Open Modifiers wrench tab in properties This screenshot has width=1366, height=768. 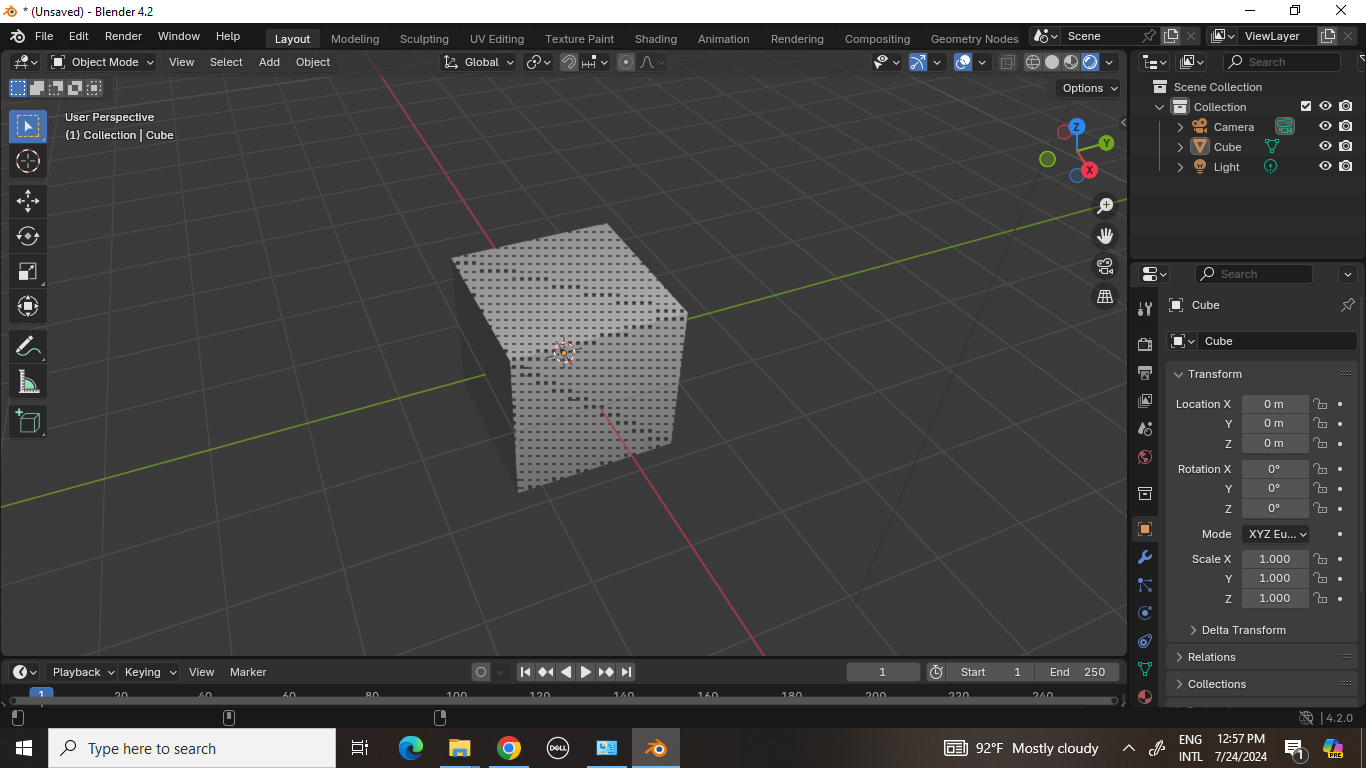(1145, 557)
